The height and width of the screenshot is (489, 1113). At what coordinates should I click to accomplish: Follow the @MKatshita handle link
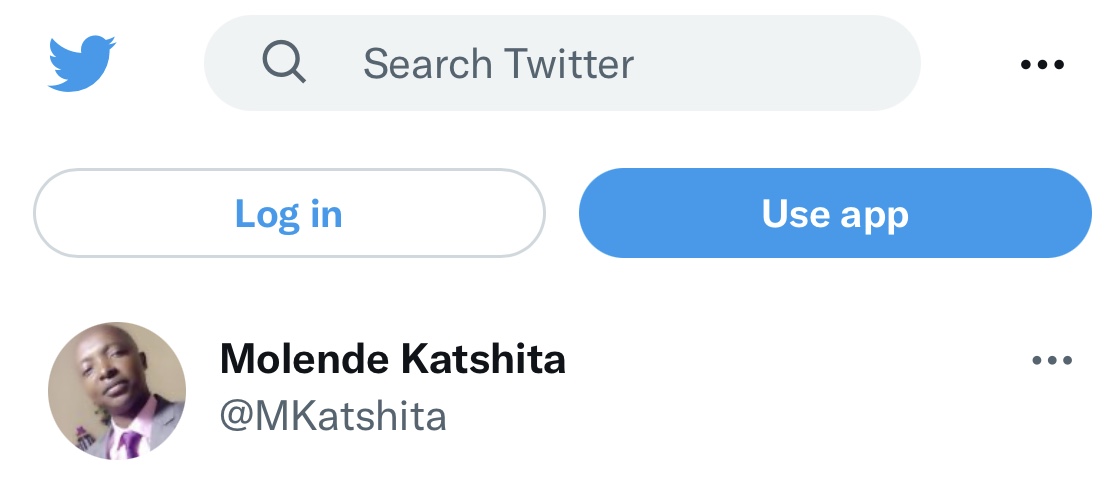click(333, 417)
